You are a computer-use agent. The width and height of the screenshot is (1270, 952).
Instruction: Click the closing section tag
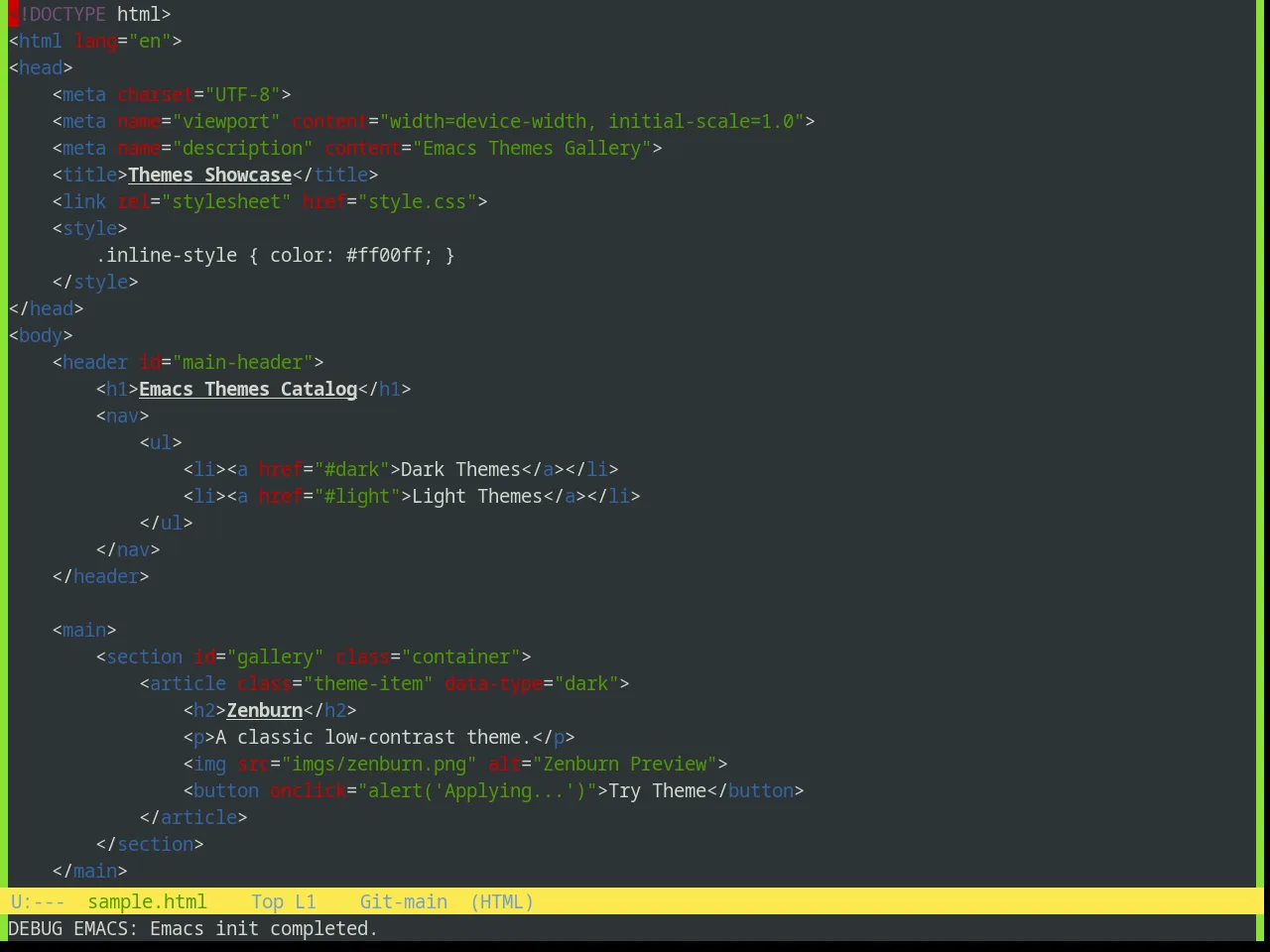click(150, 844)
